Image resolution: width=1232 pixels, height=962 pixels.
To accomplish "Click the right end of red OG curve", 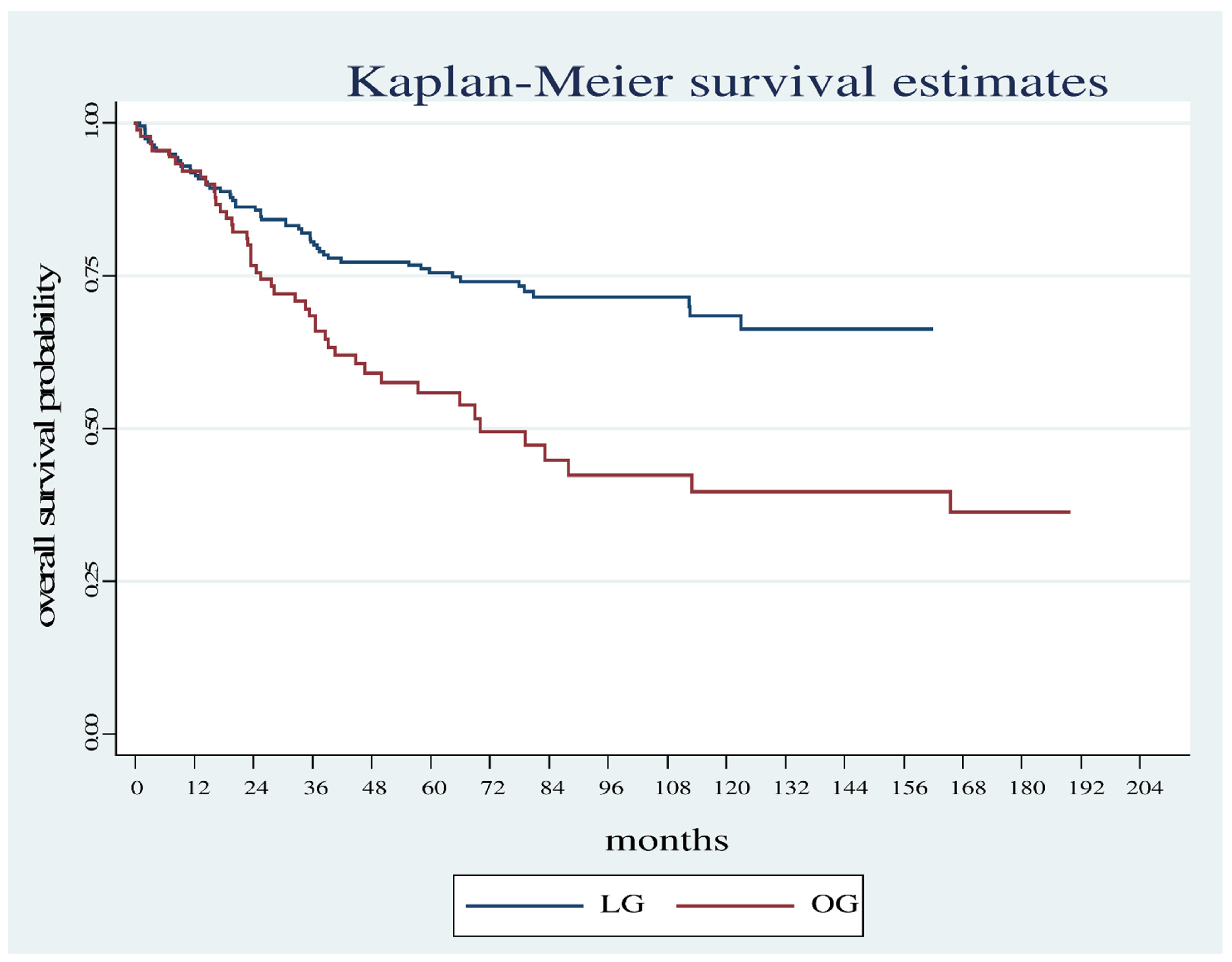I will [1069, 512].
